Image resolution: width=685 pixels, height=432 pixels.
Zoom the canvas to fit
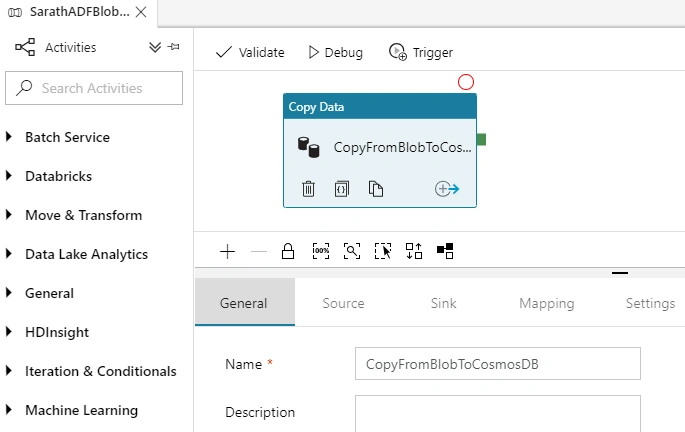click(352, 251)
